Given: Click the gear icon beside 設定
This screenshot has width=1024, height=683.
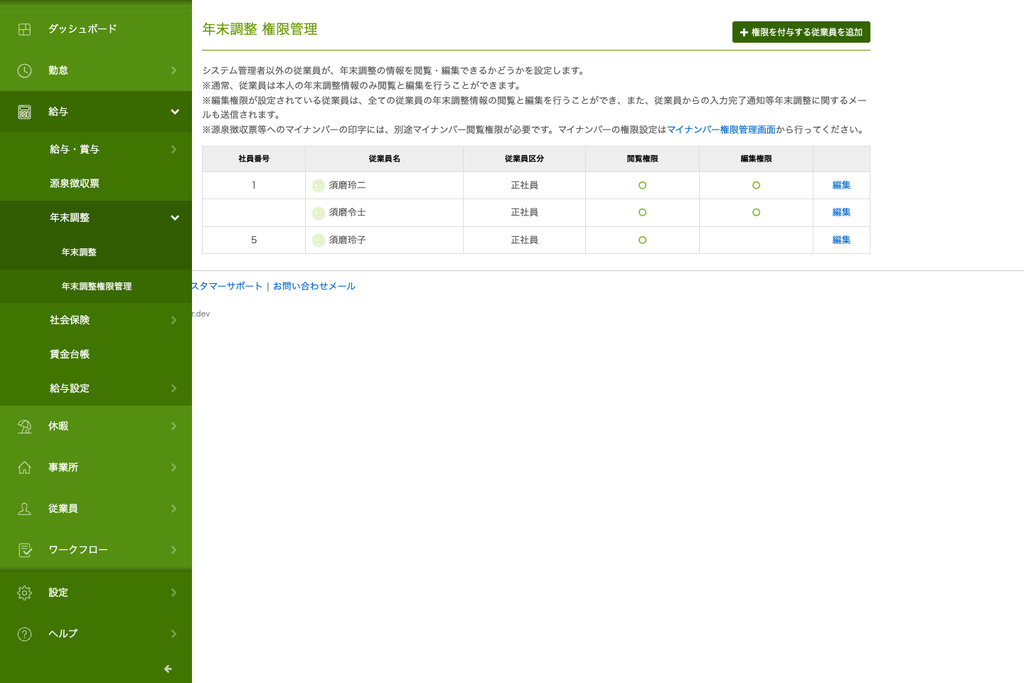Looking at the screenshot, I should click(x=24, y=592).
